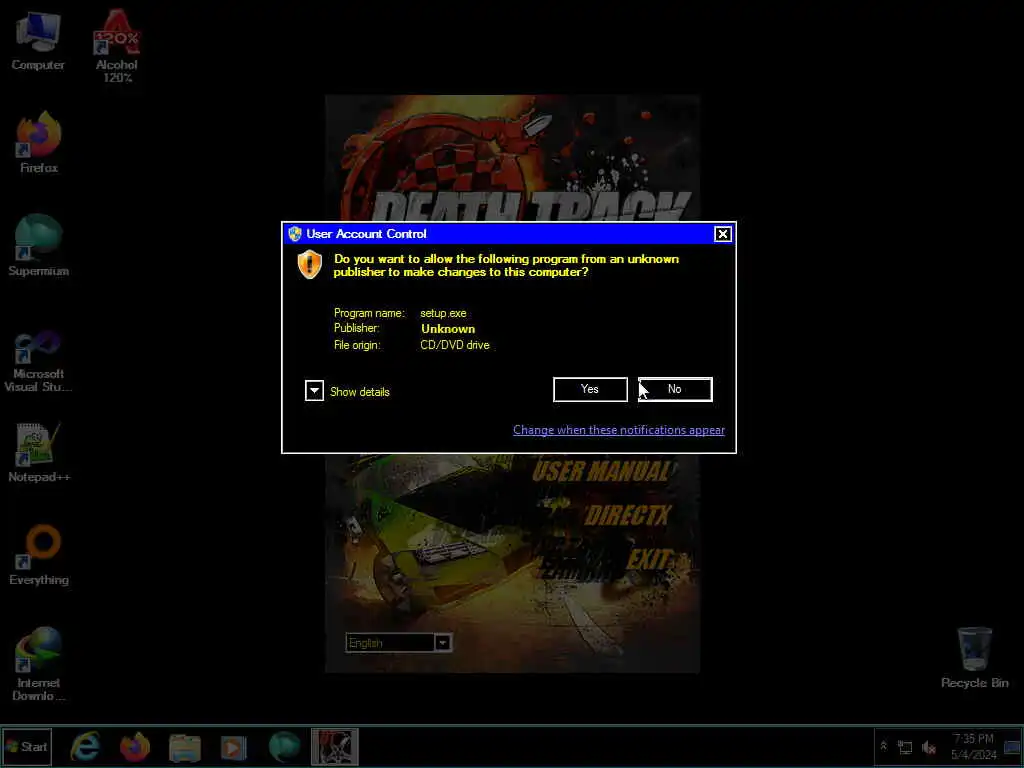
Task: Click the CD/DVD drive file origin text
Action: click(x=455, y=345)
